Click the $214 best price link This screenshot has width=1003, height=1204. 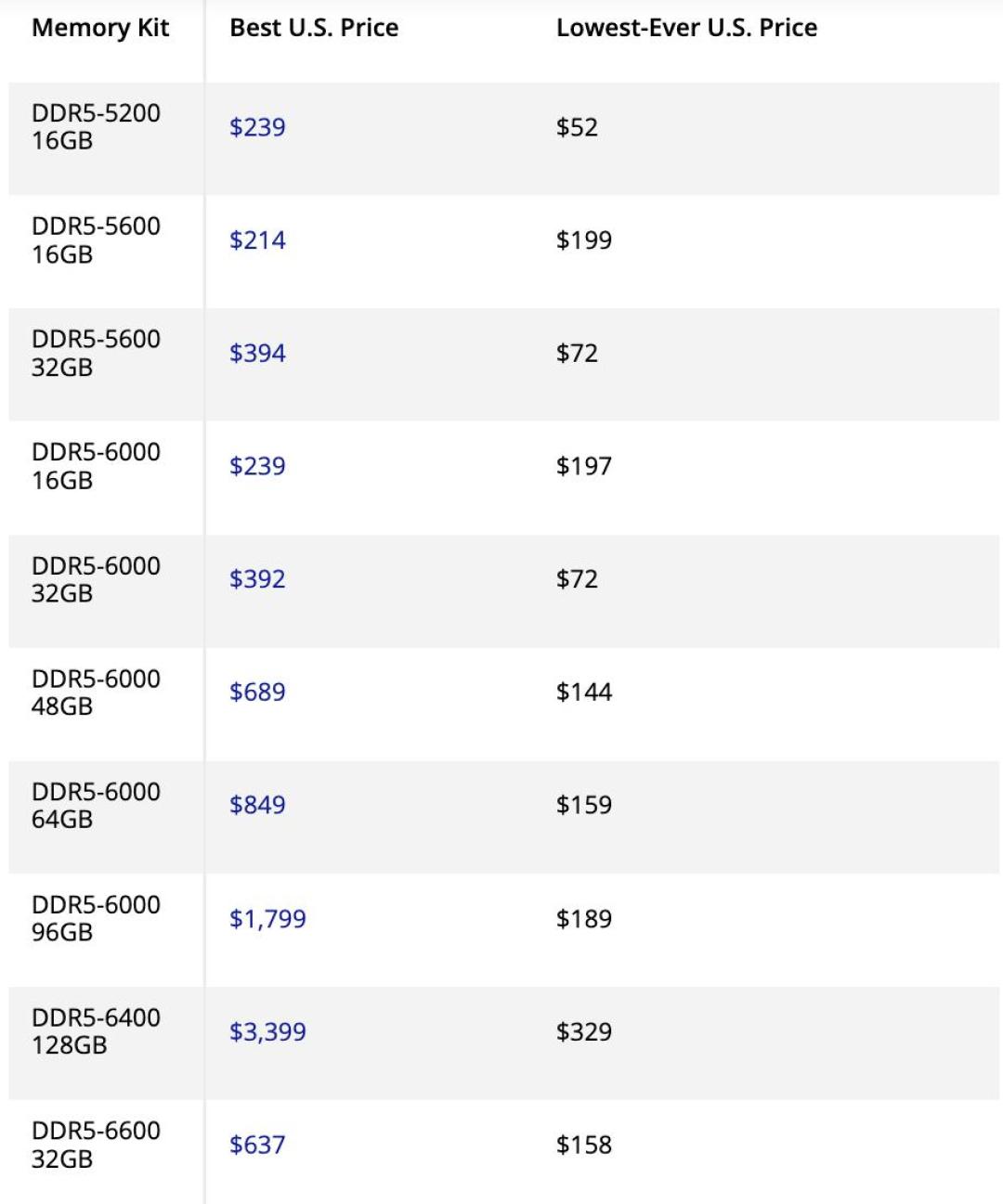click(x=257, y=240)
